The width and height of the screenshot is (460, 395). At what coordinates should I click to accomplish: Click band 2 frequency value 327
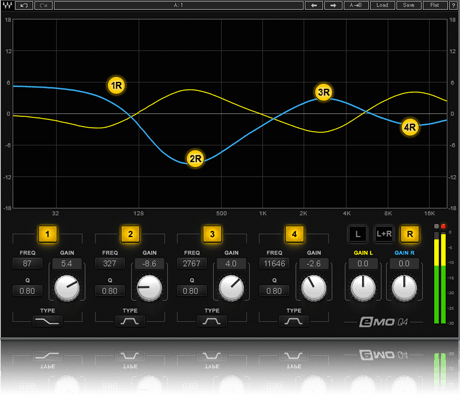tap(110, 263)
